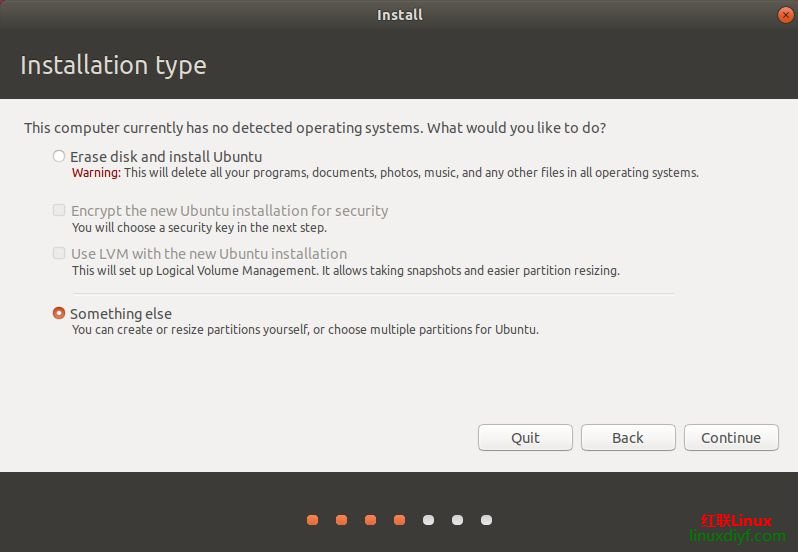Screen dimensions: 798x552
Task: Click Continue to proceed with installation
Action: [x=730, y=437]
